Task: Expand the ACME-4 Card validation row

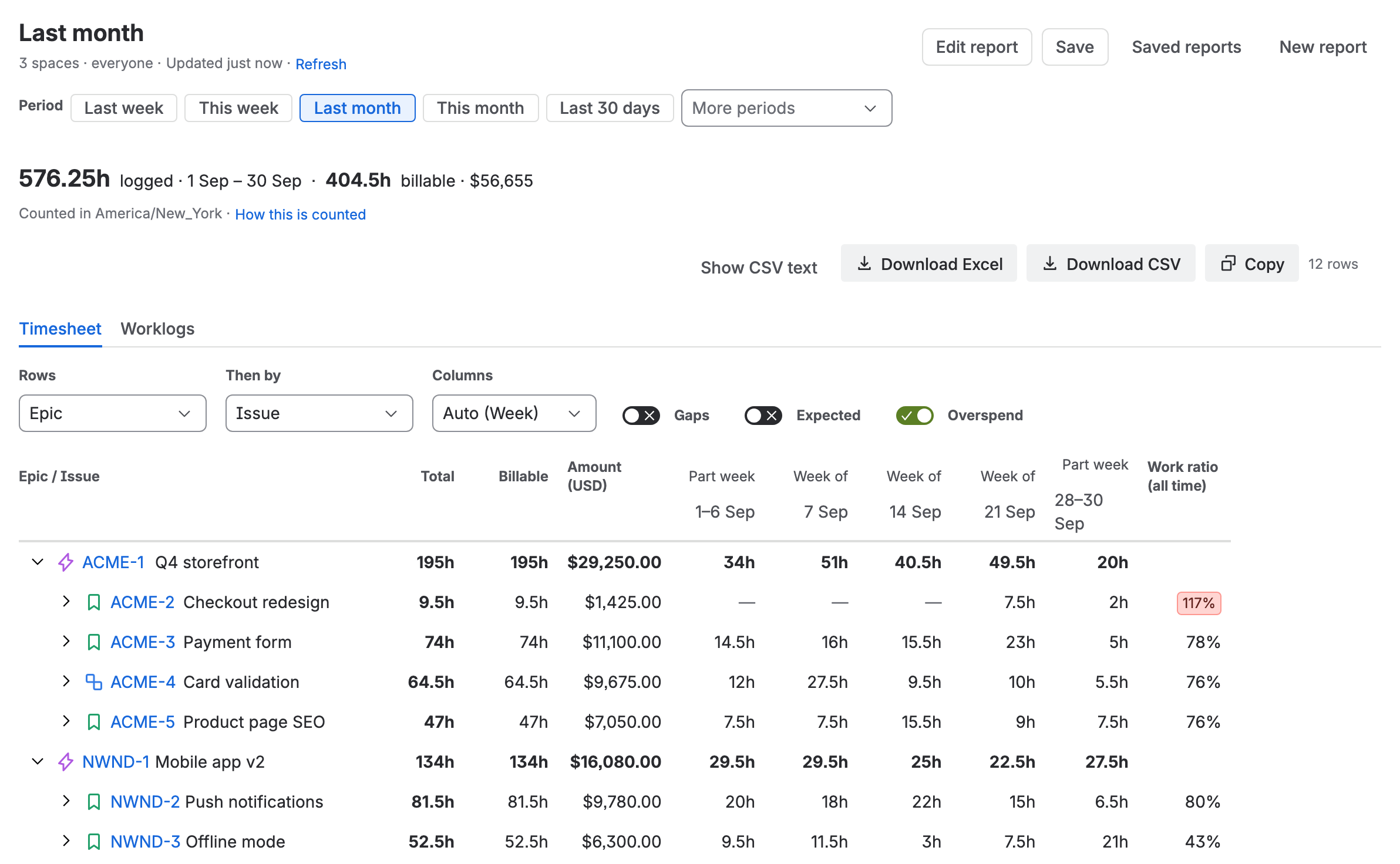Action: 66,681
